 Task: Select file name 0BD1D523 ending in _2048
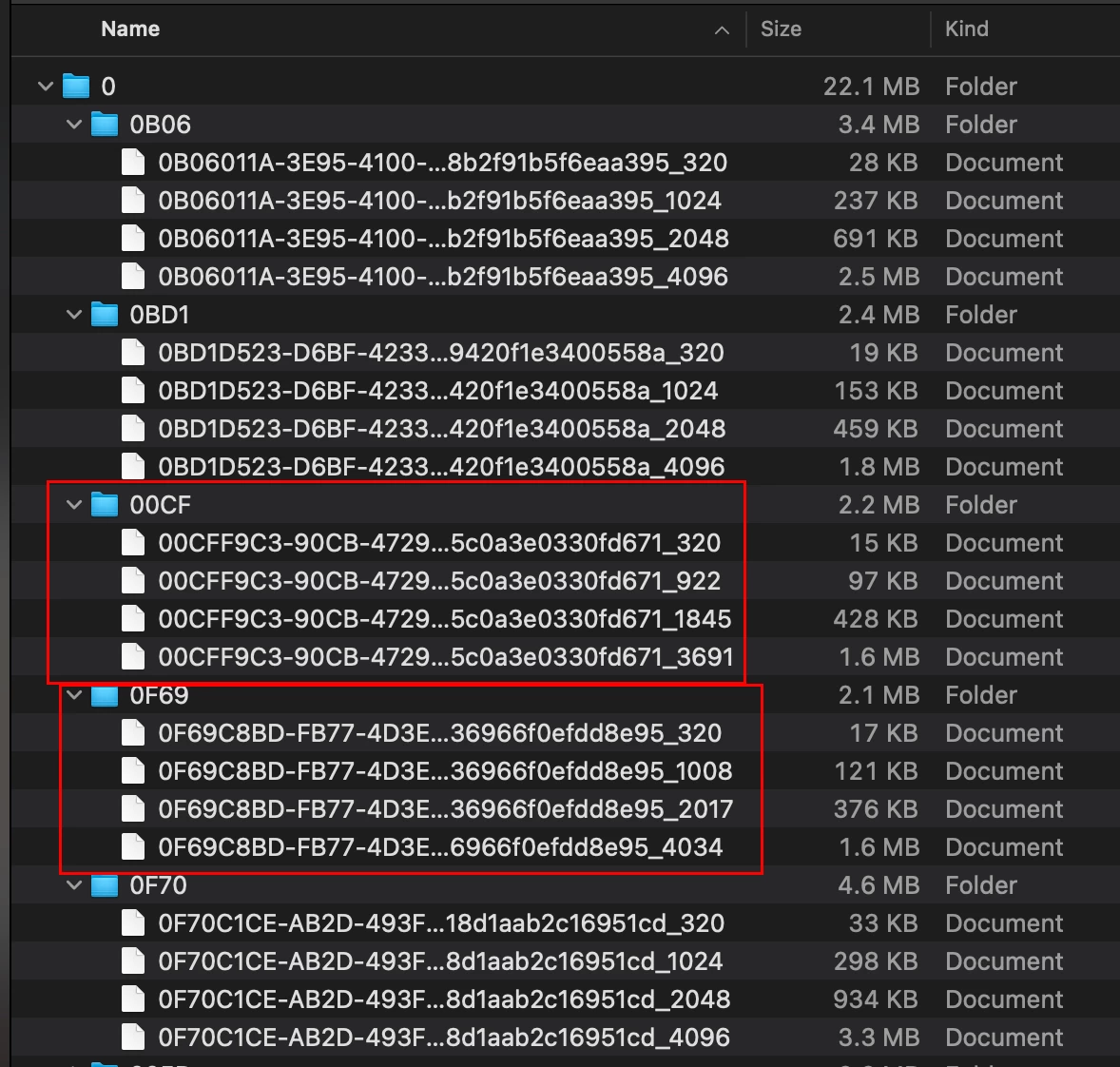coord(442,428)
